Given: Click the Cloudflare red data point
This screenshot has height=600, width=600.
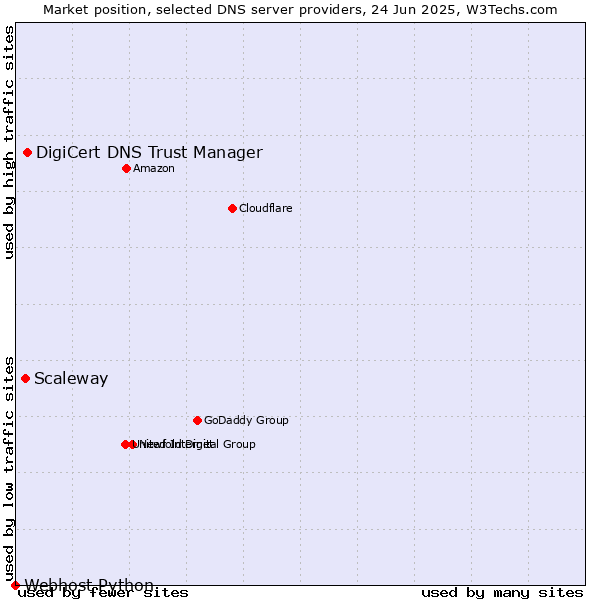Looking at the screenshot, I should pyautogui.click(x=232, y=209).
